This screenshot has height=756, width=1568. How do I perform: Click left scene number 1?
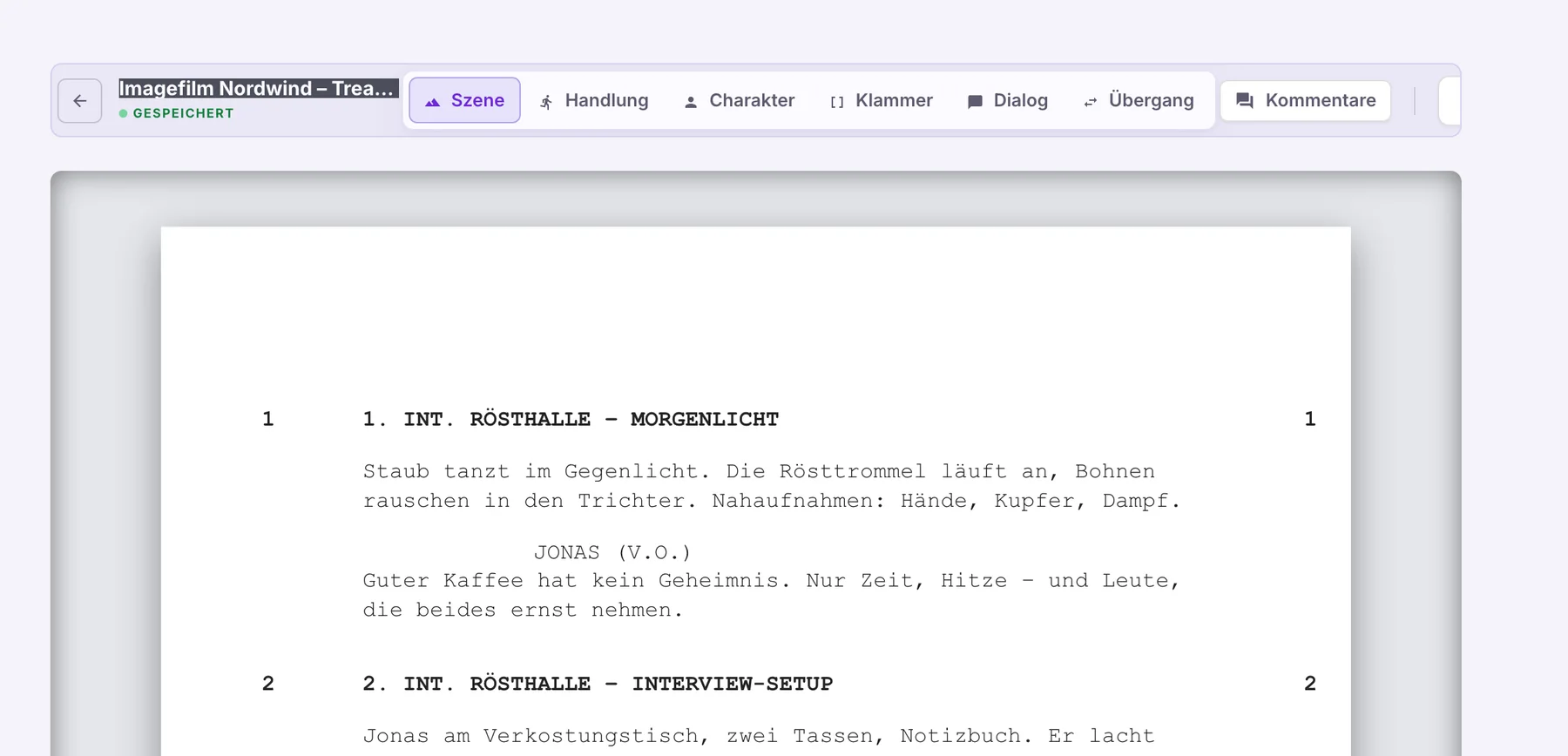tap(268, 419)
